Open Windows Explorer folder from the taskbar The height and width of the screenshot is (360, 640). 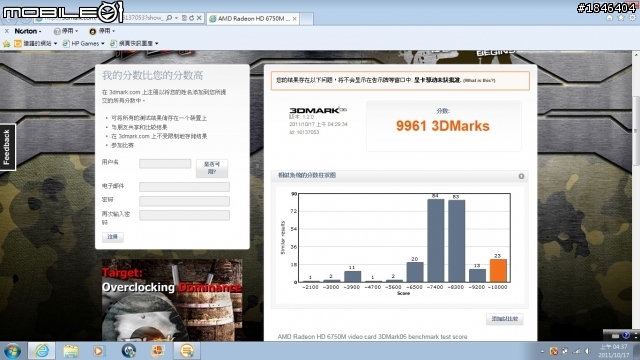point(70,351)
